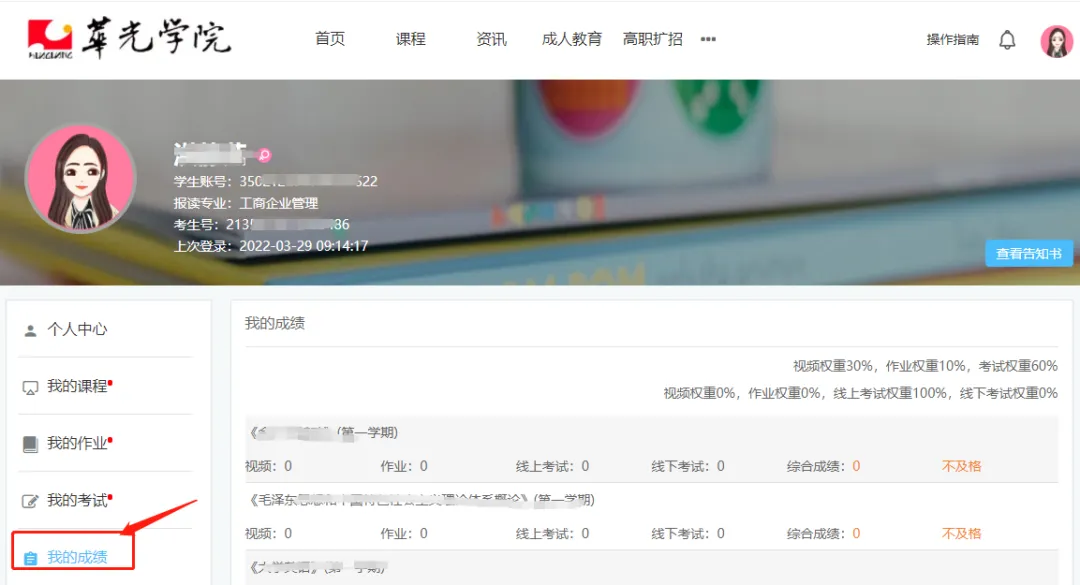The image size is (1080, 585).
Task: Open the 课程 navigation item
Action: (x=410, y=39)
